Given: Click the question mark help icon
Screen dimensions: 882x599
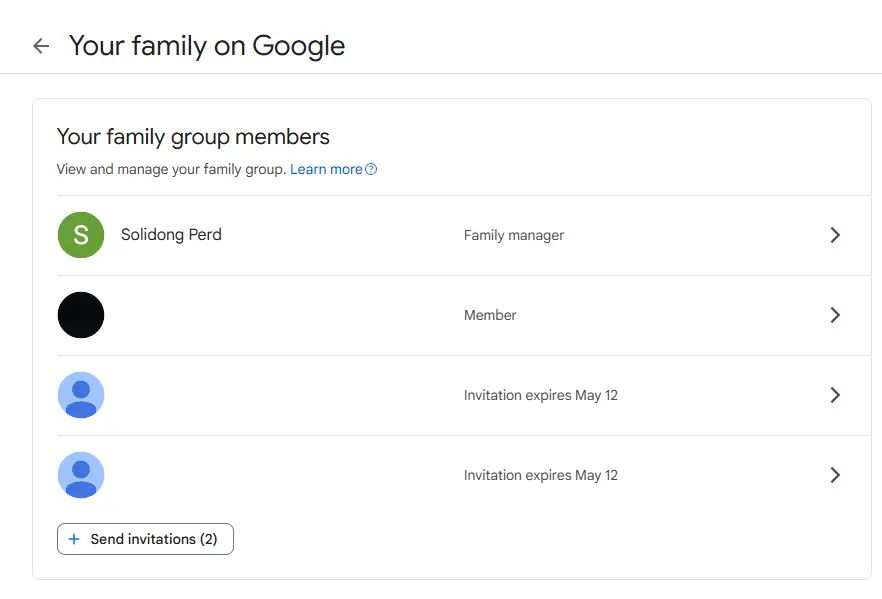Looking at the screenshot, I should pos(371,169).
